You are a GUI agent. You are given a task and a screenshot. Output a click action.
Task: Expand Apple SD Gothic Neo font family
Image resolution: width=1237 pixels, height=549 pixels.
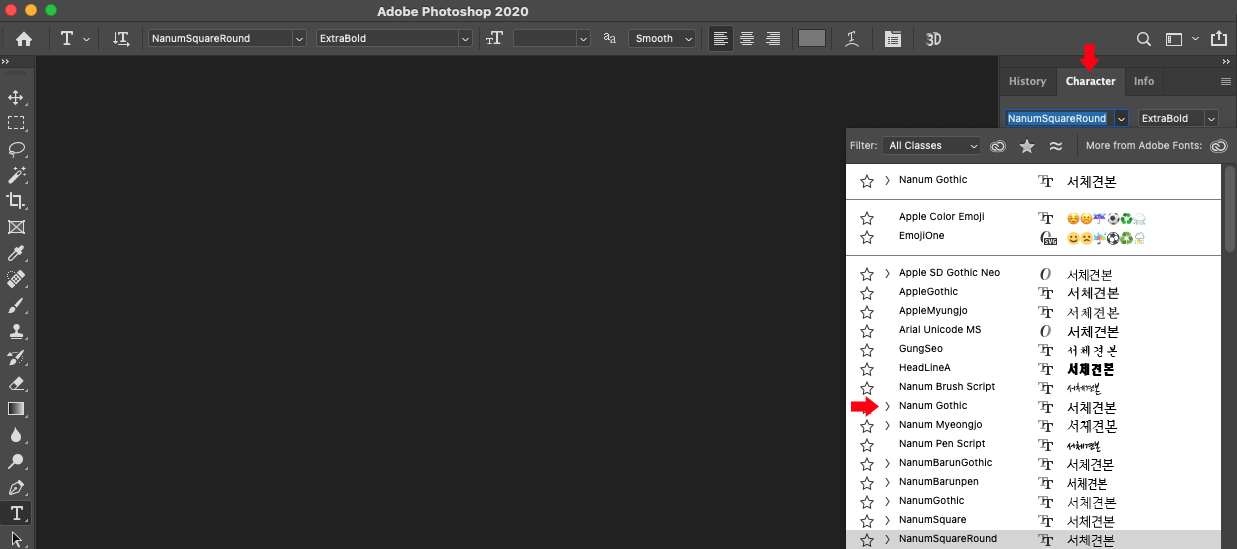click(x=887, y=274)
